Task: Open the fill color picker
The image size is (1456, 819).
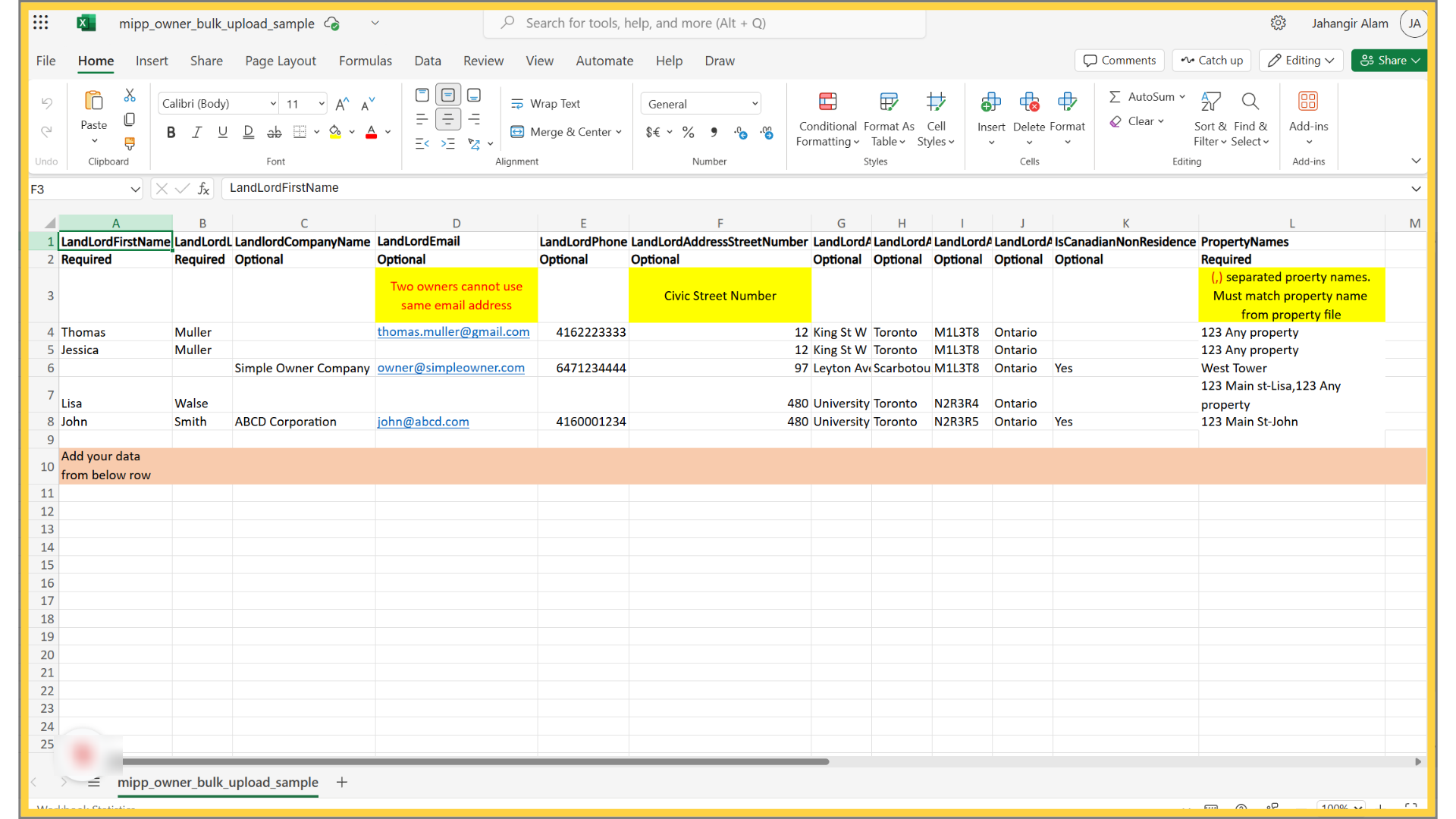Action: point(352,132)
